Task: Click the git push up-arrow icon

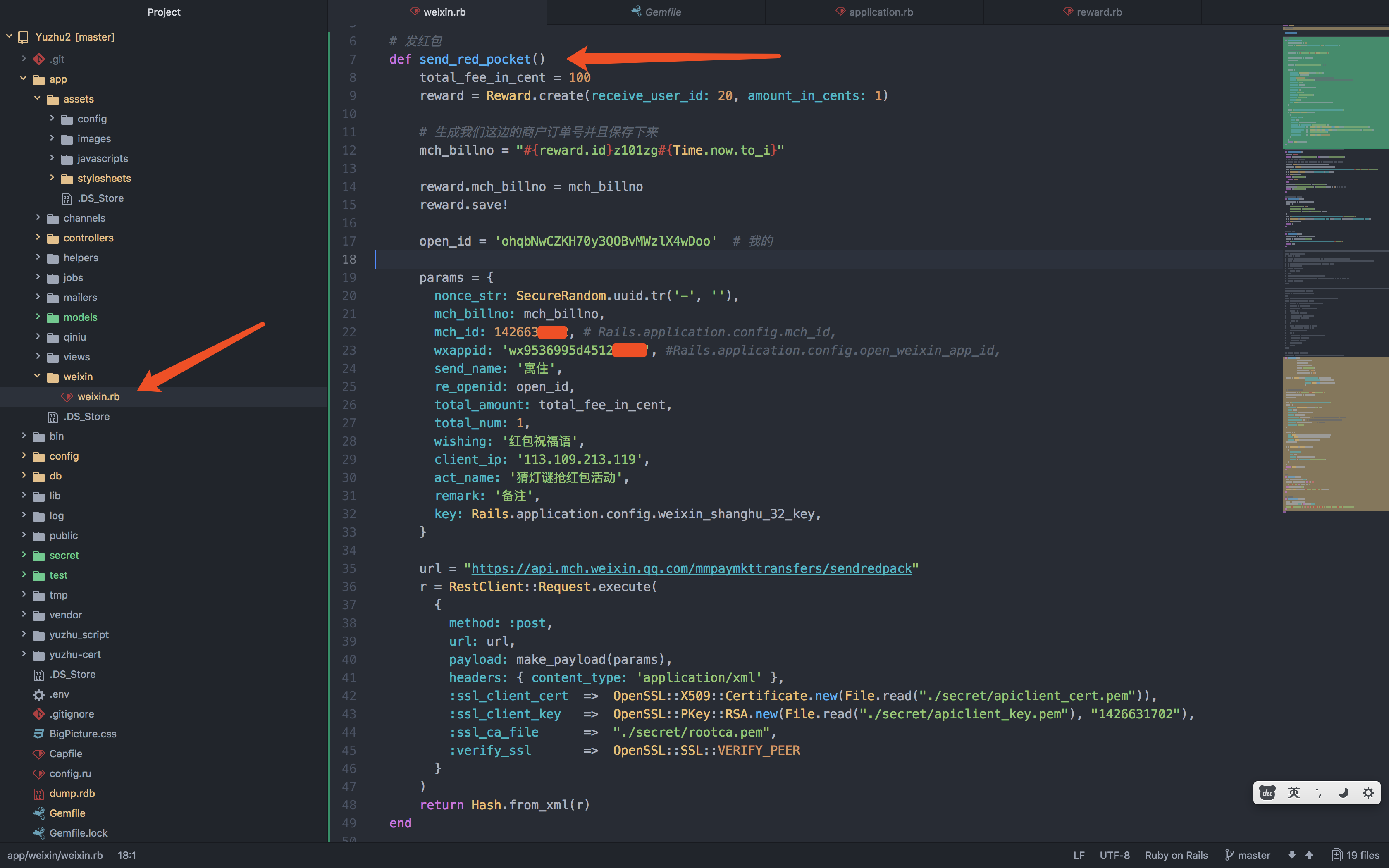Action: click(1309, 855)
